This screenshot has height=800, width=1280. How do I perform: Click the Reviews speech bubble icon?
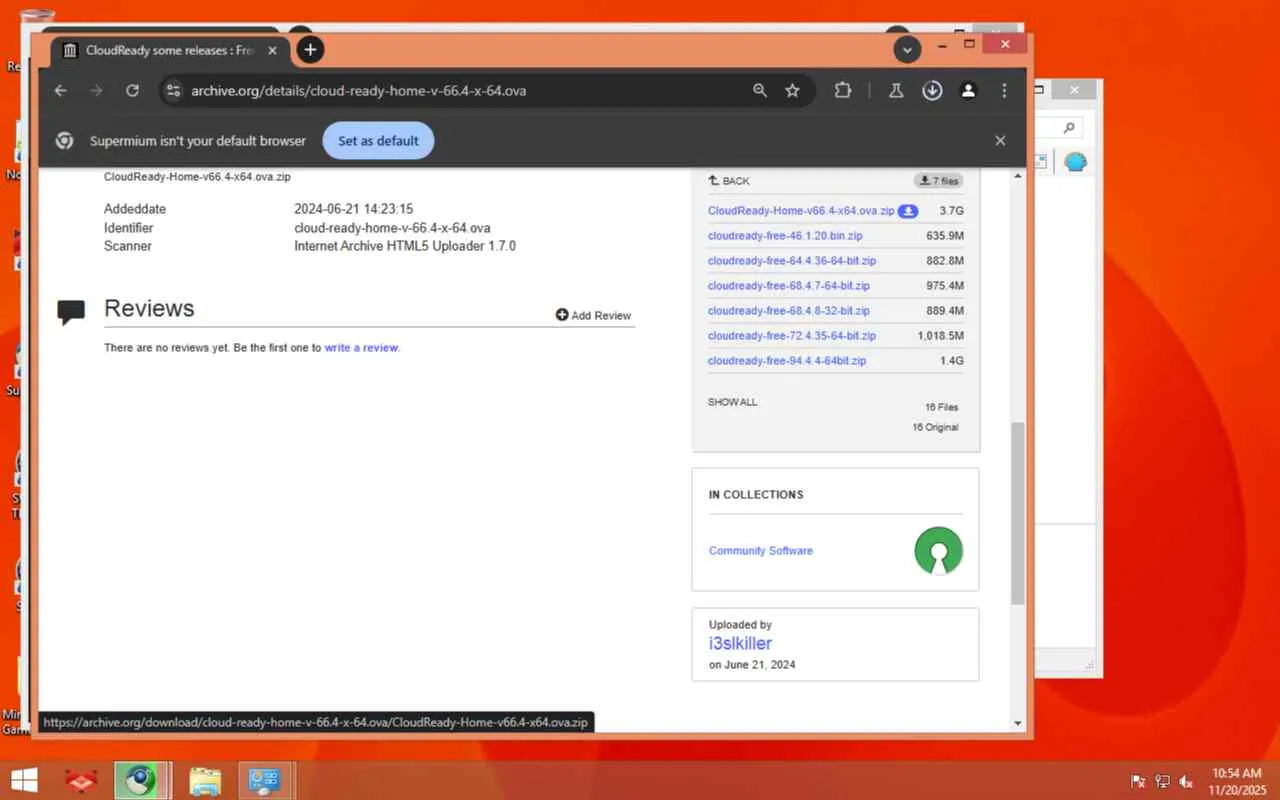(71, 313)
